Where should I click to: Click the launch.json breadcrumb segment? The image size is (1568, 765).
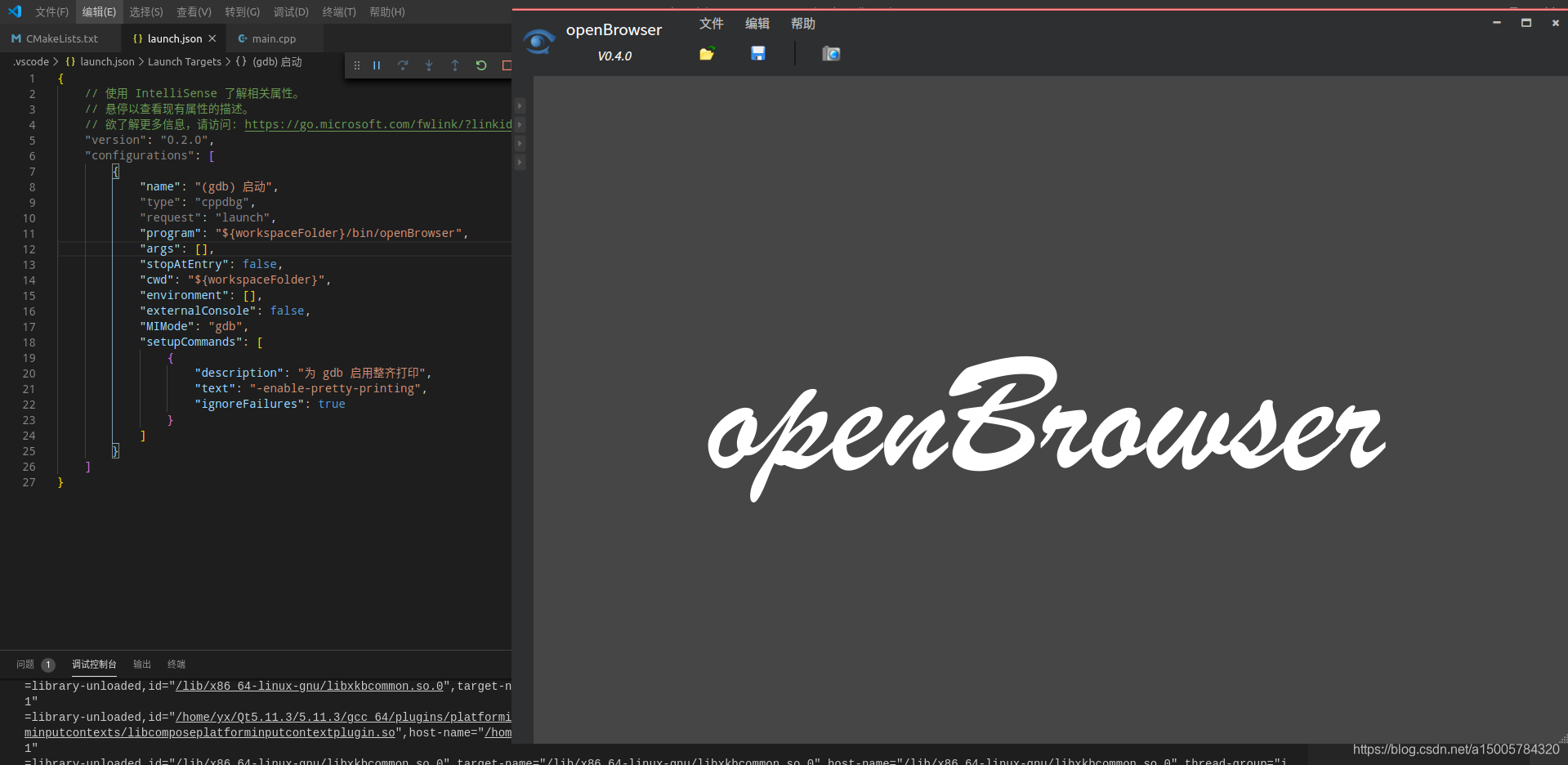tap(107, 62)
